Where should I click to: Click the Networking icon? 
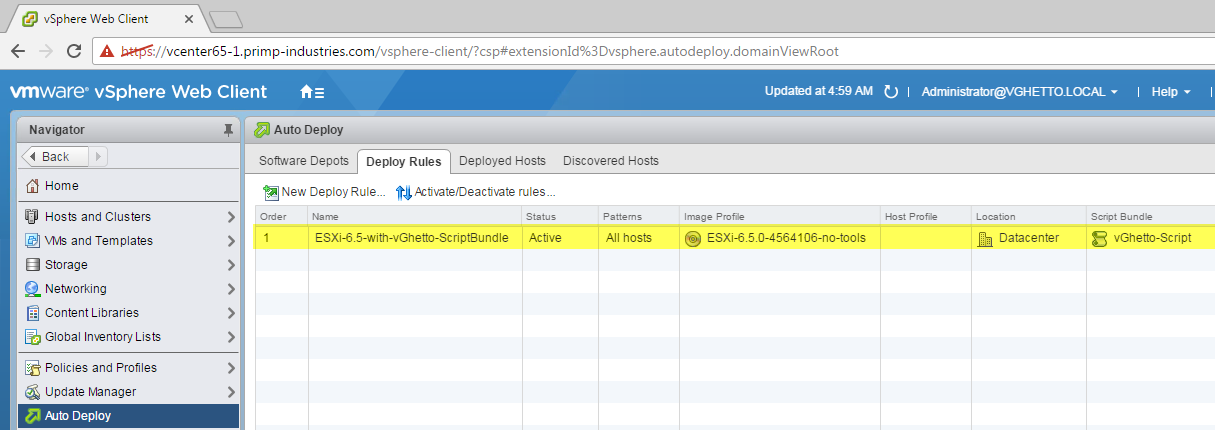tap(33, 289)
